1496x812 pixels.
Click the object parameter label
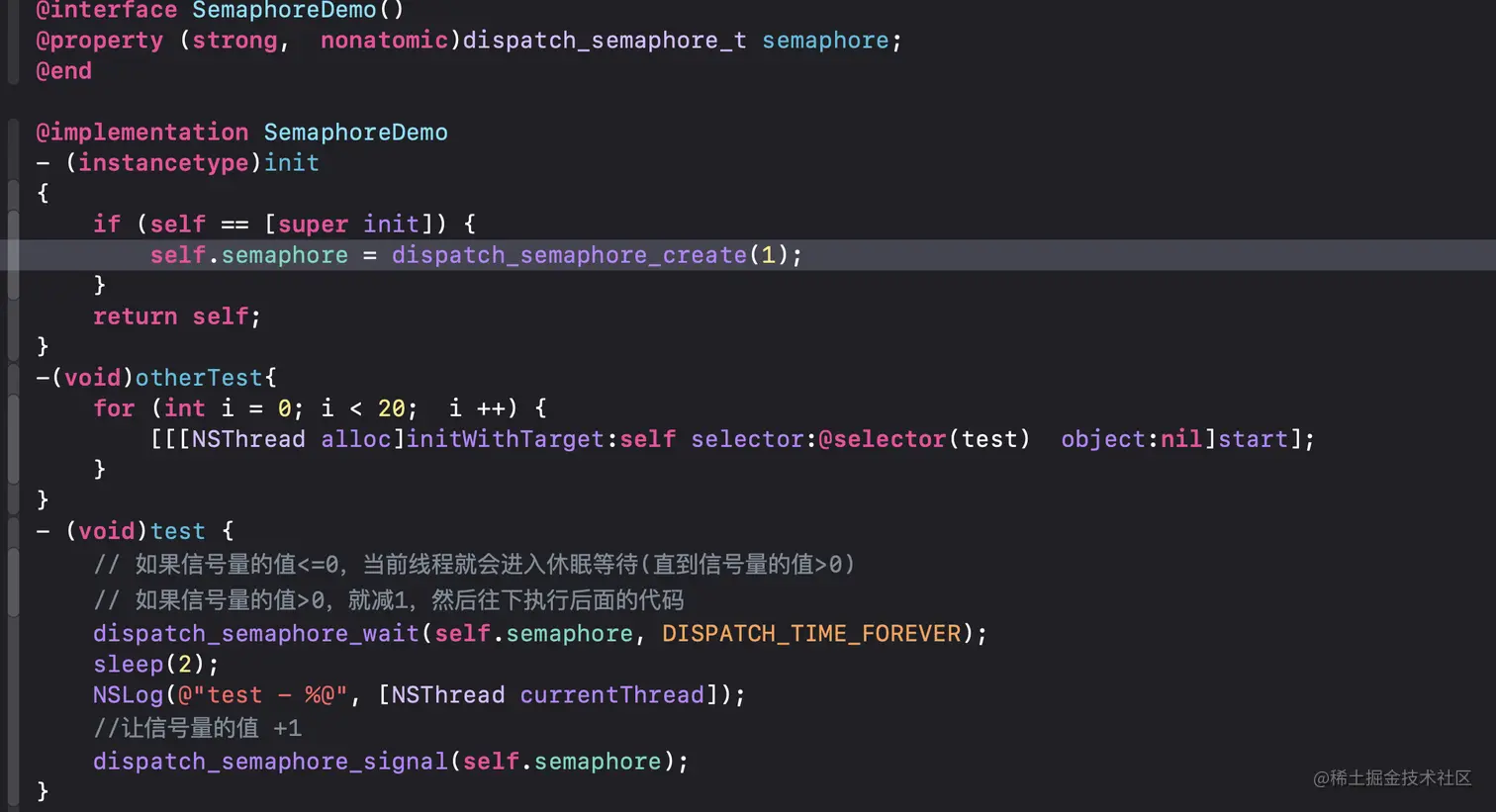(x=1103, y=439)
